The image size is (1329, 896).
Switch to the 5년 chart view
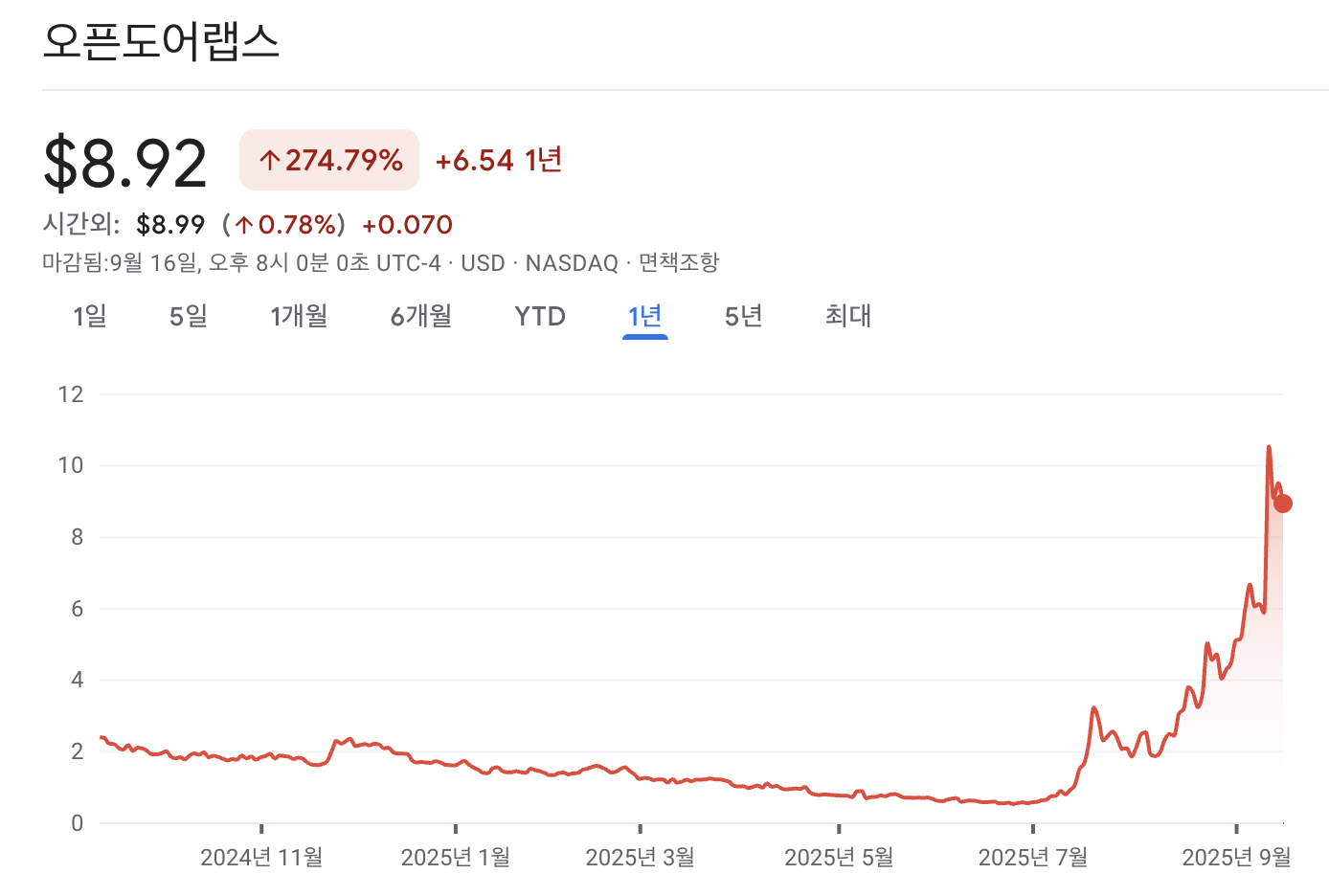(743, 316)
